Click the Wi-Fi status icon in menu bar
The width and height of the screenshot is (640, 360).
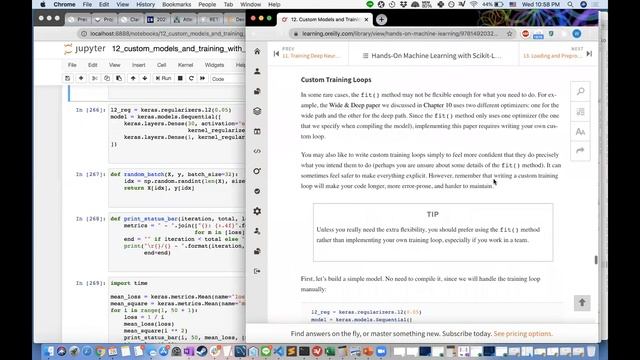pos(473,4)
